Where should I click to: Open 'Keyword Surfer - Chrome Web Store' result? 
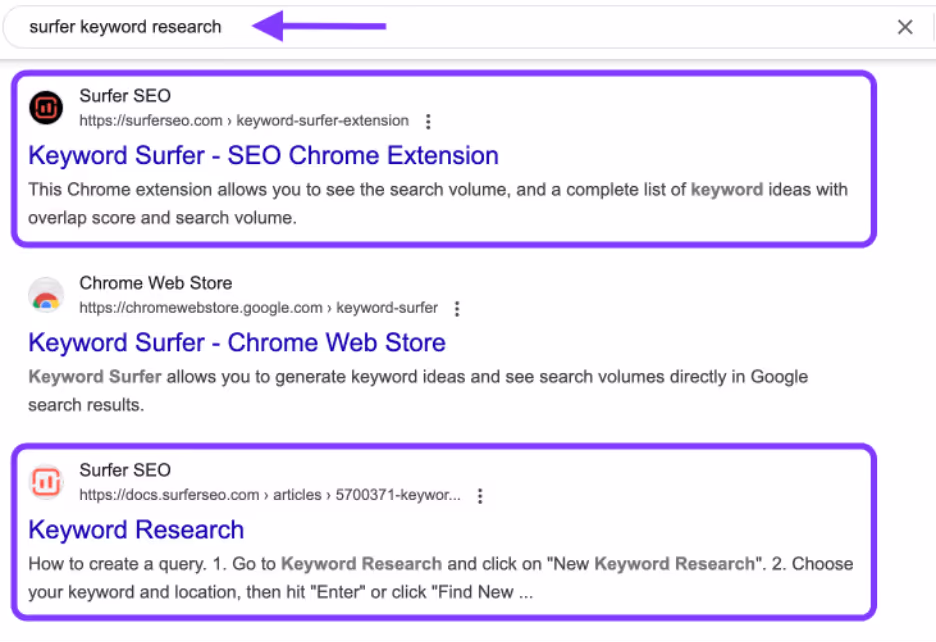237,343
